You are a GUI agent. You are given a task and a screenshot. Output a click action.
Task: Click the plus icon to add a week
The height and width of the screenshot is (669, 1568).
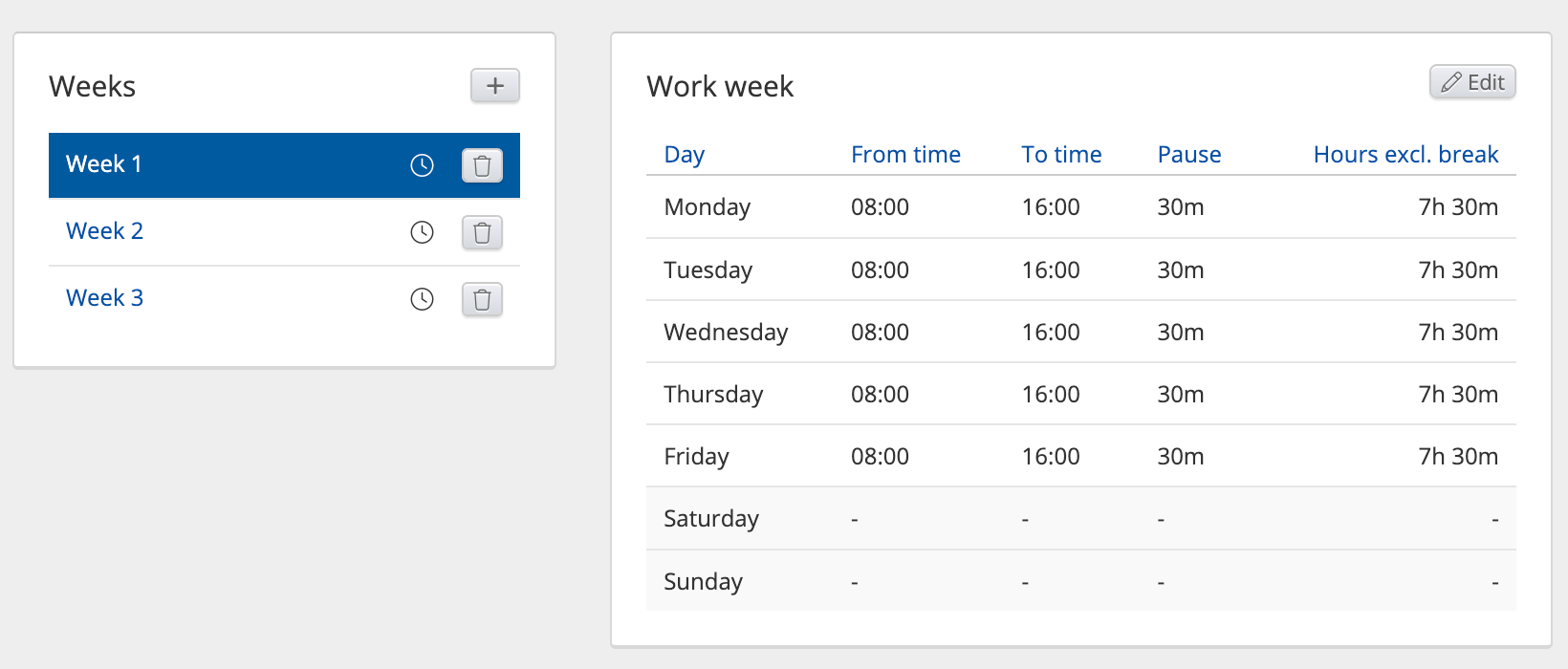[494, 86]
